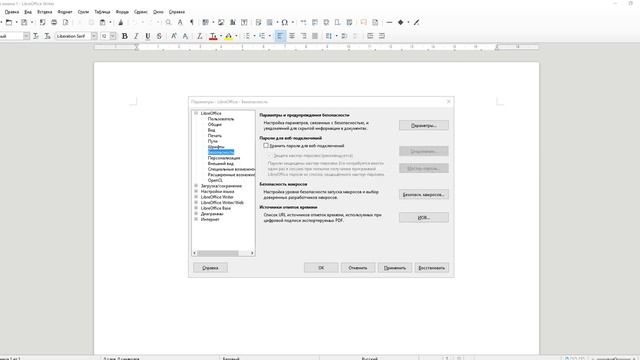Click the tree panel horizontal scrollbar
Image resolution: width=640 pixels, height=360 pixels.
(218, 253)
